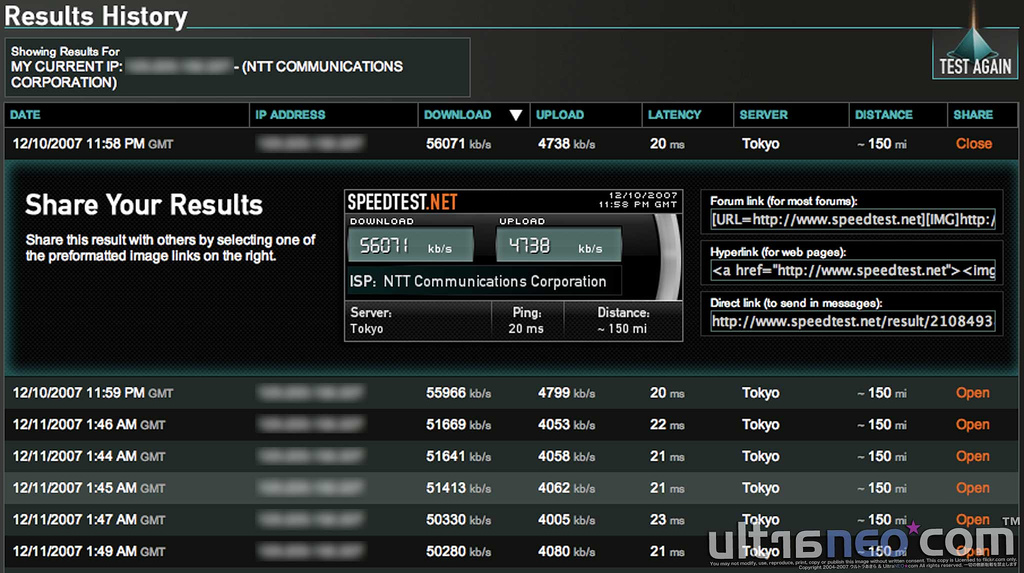Screen dimensions: 1024x573
Task: Click date 12/10/2007 11:58 PM GMT
Action: (x=93, y=144)
